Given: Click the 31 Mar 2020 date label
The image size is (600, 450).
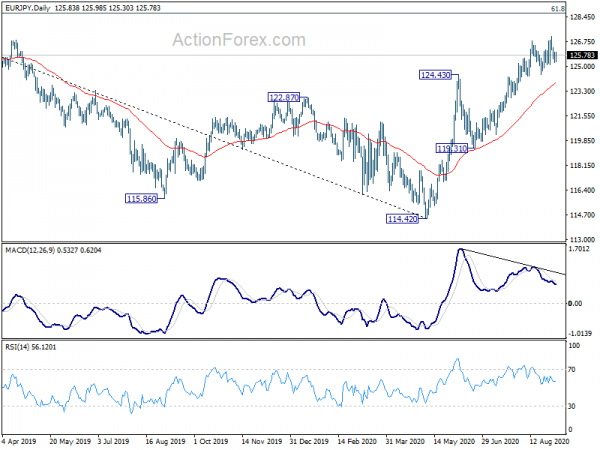Looking at the screenshot, I should point(405,441).
